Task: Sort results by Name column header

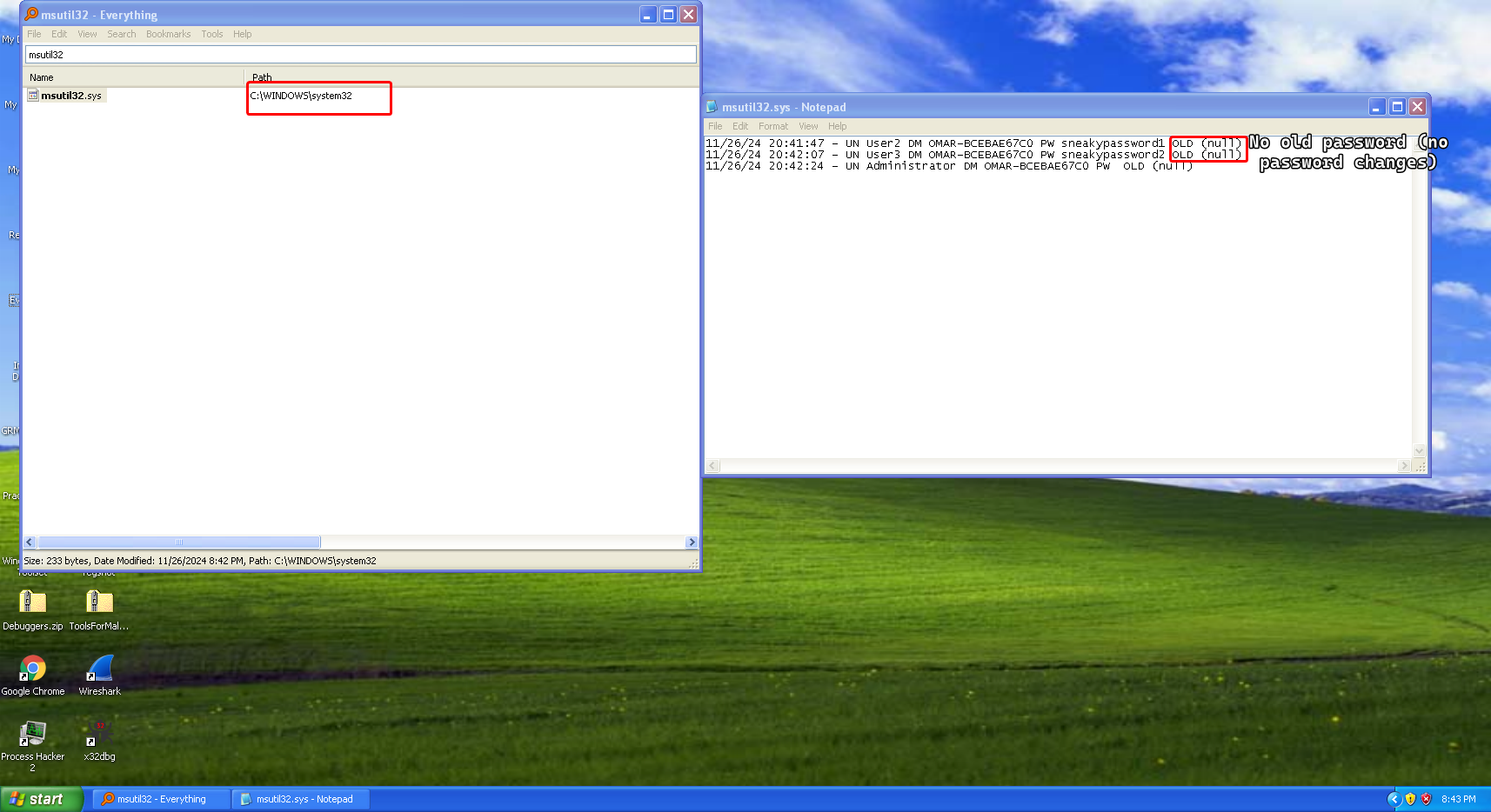Action: tap(130, 77)
